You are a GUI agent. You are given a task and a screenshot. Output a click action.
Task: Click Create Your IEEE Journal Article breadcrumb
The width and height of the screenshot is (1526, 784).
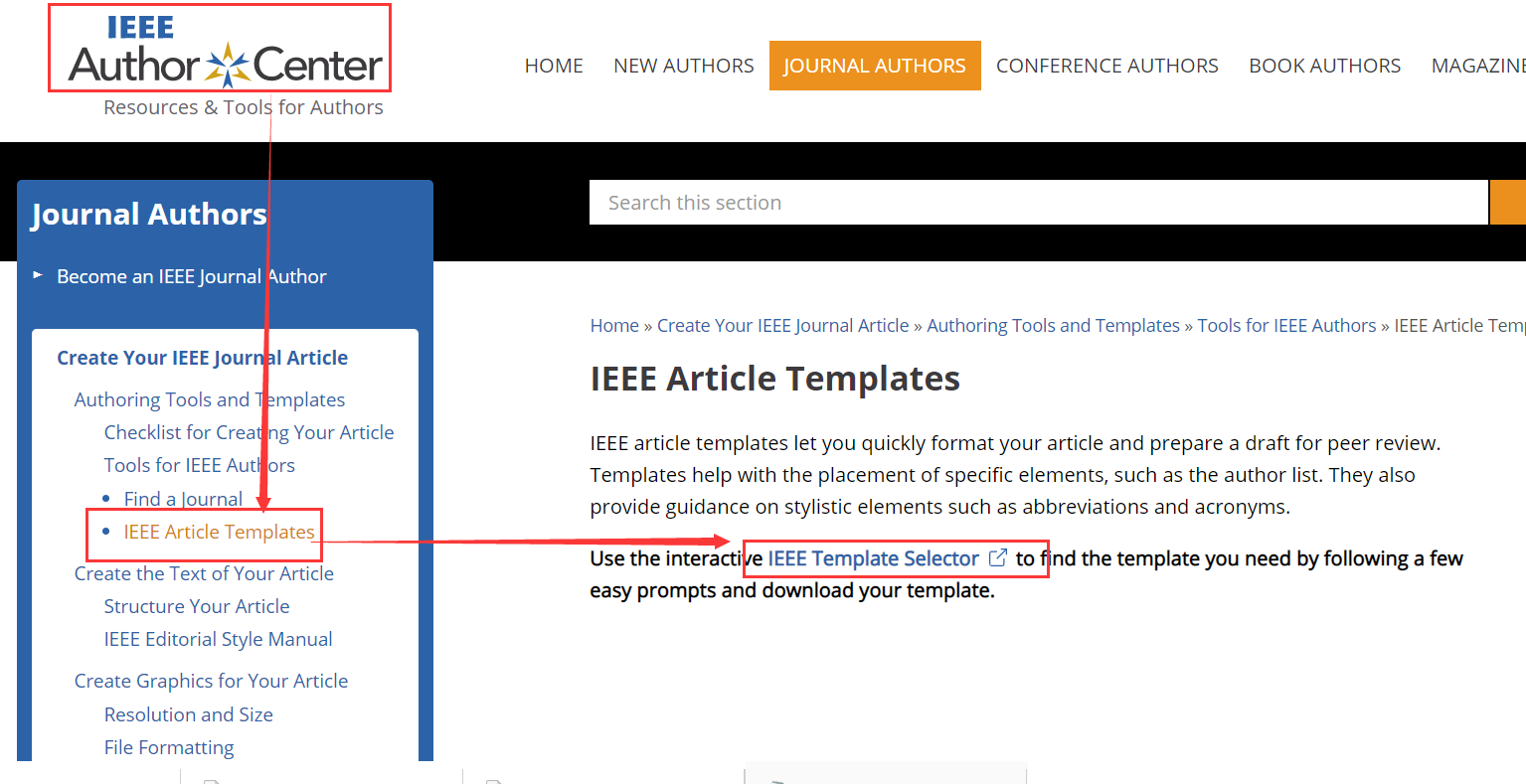tap(783, 326)
